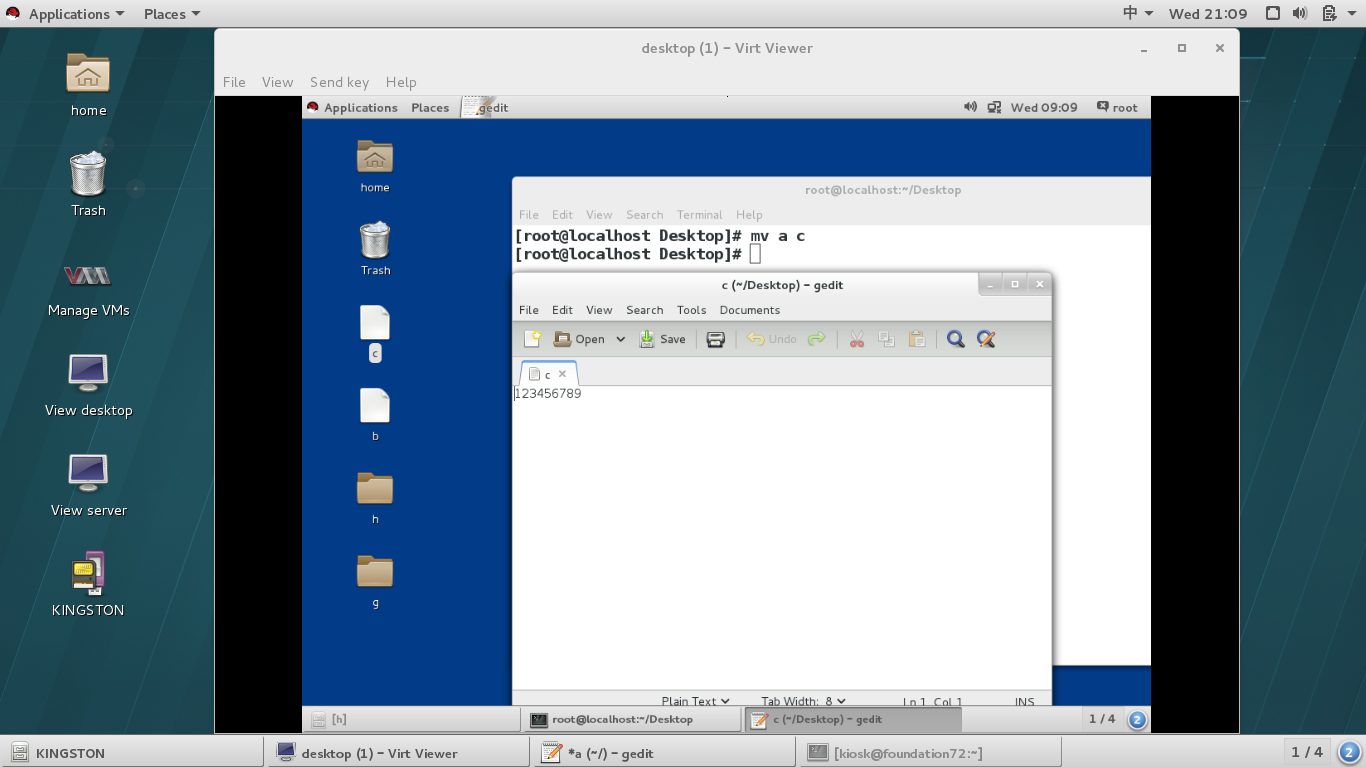This screenshot has width=1366, height=768.
Task: Paste from clipboard icon in gedit
Action: point(917,339)
